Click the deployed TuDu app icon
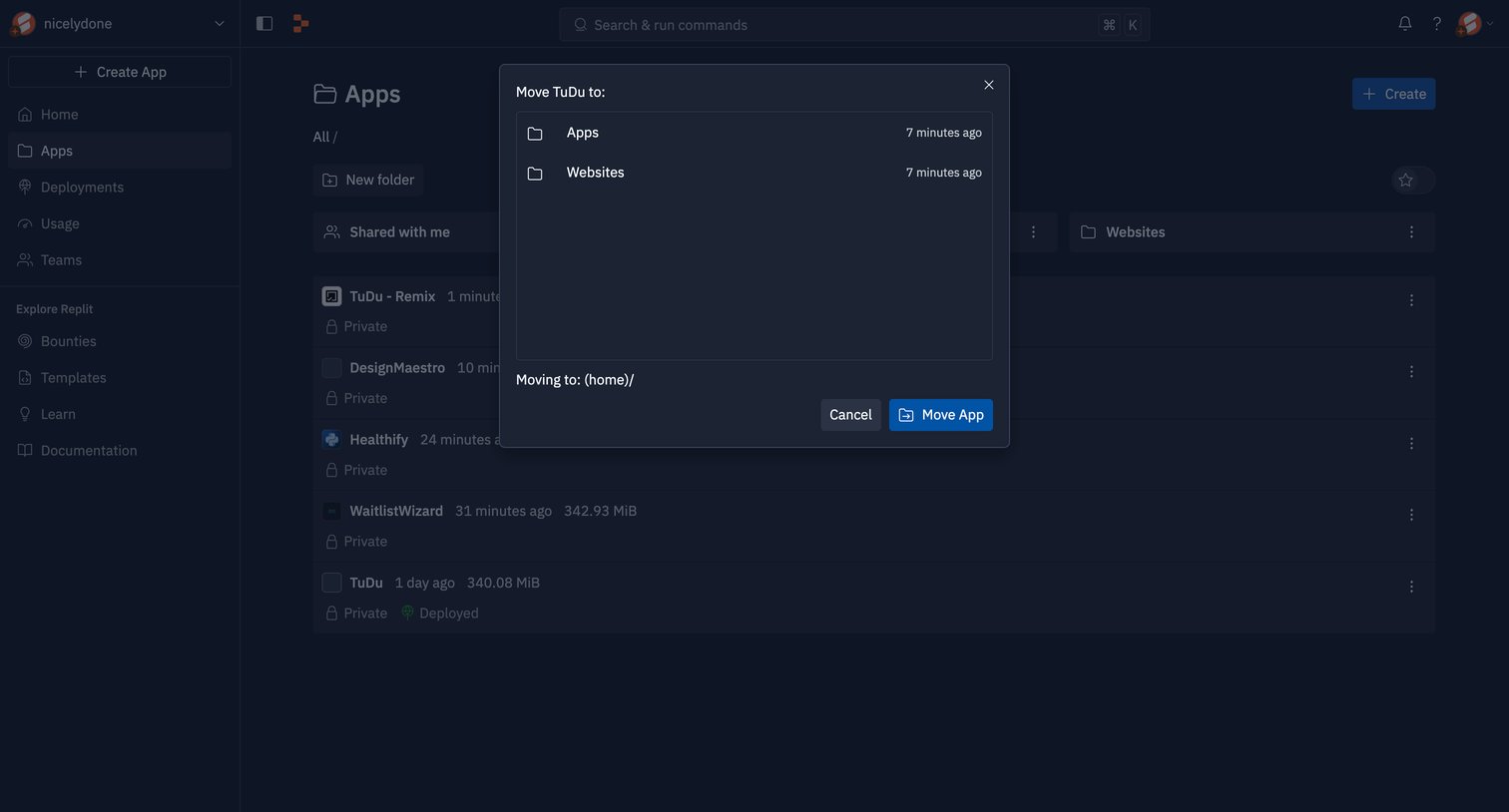1509x812 pixels. pos(331,583)
